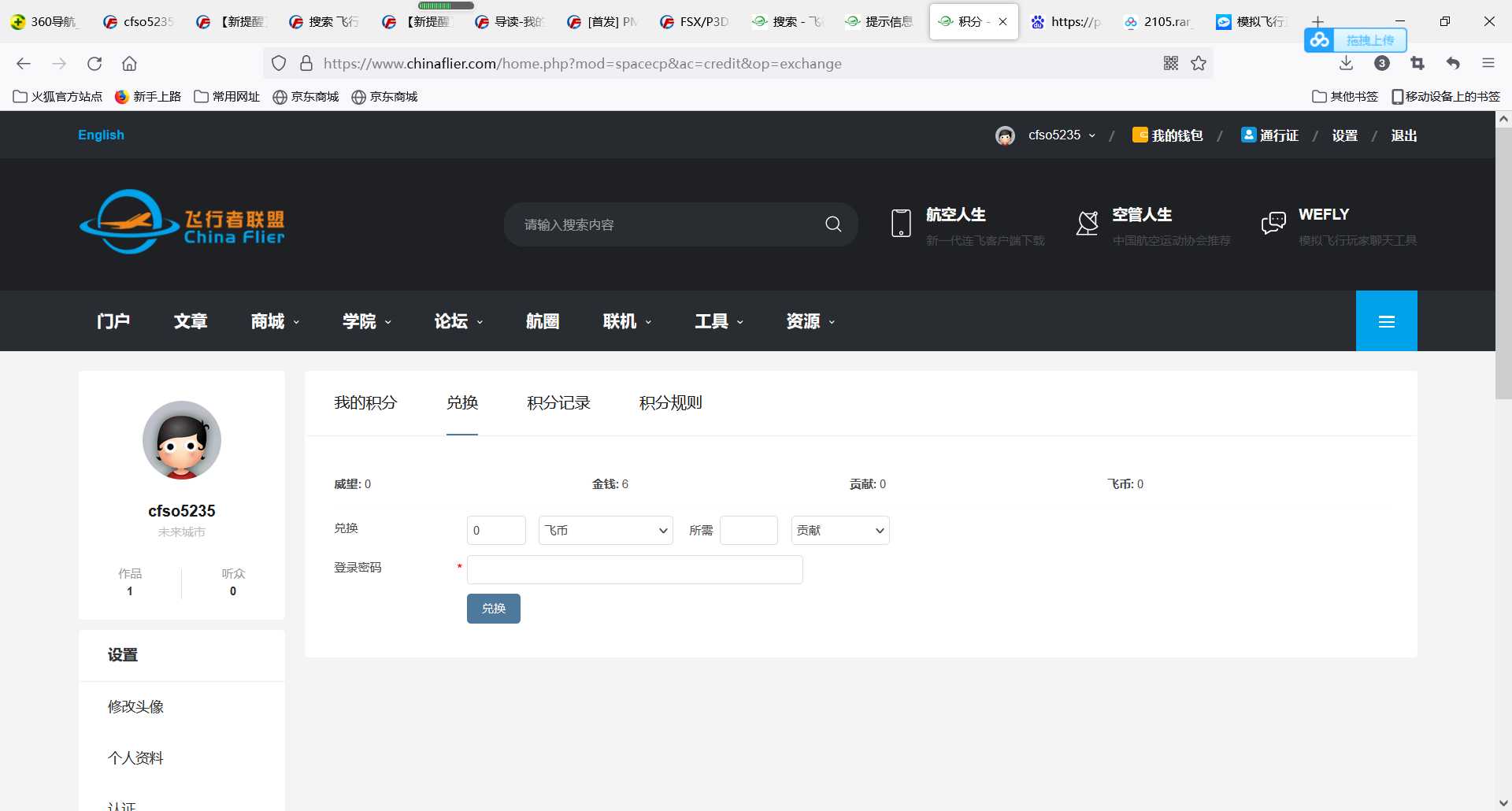
Task: Click the 兑换 submit button
Action: click(493, 608)
